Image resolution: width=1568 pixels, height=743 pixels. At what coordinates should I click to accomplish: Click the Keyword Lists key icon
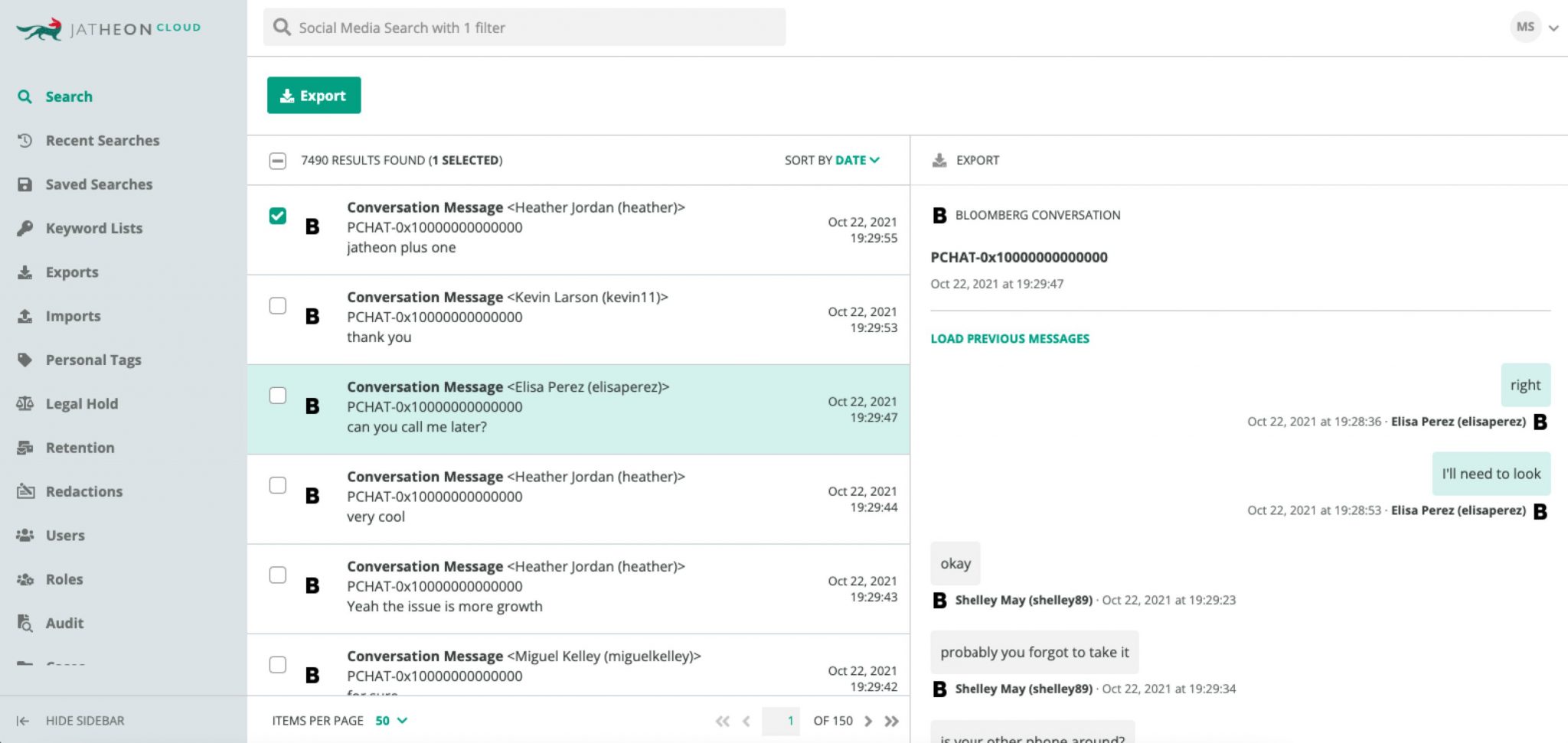click(x=24, y=228)
